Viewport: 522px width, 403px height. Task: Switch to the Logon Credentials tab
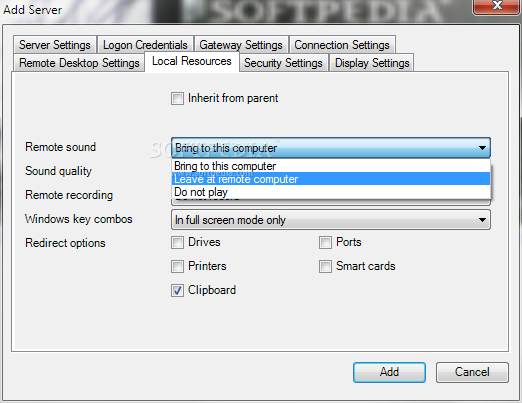pyautogui.click(x=145, y=45)
